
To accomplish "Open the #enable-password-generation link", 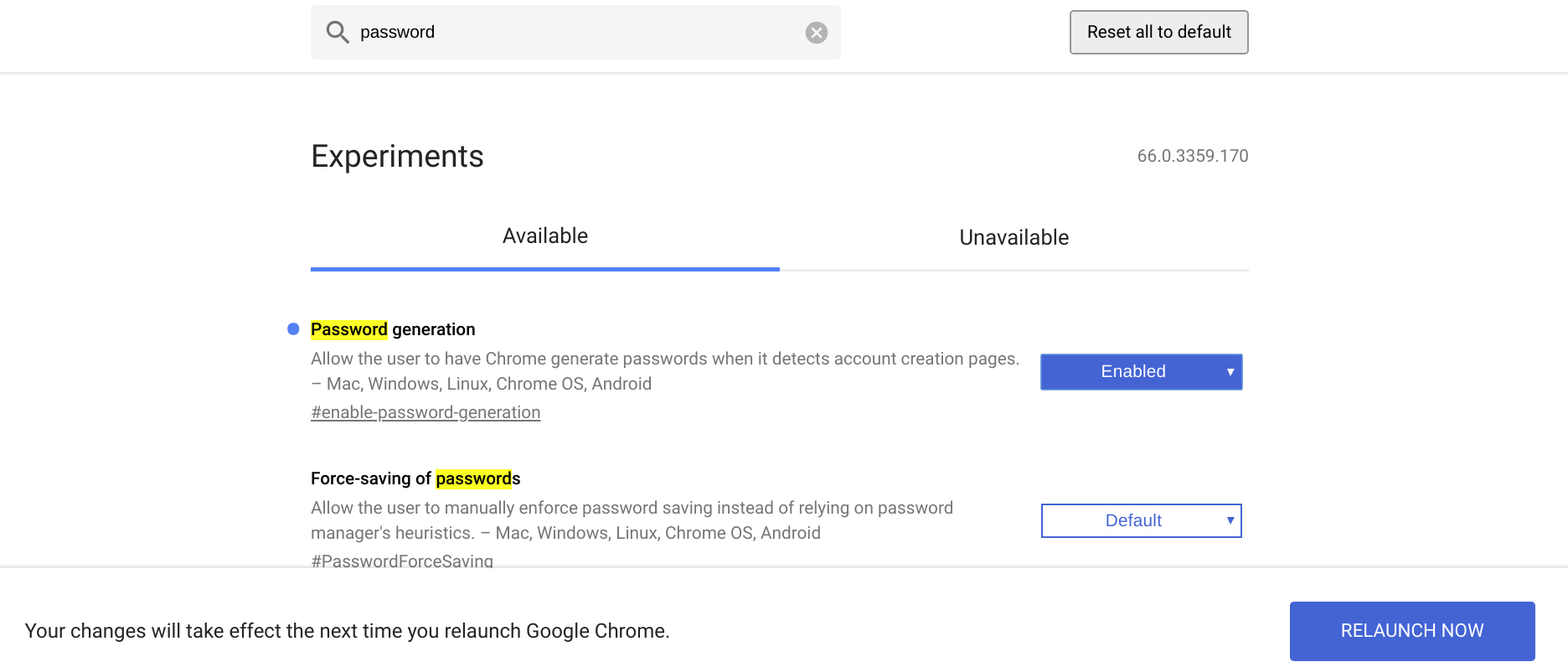I will (x=426, y=412).
